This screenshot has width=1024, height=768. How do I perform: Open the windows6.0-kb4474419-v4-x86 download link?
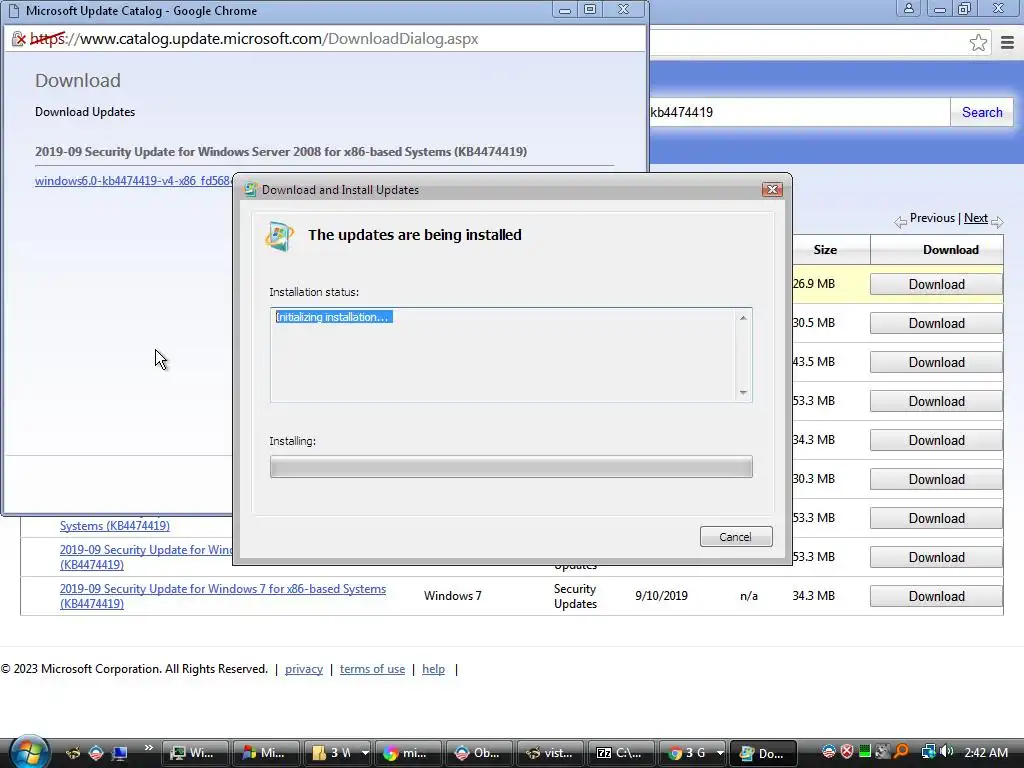click(133, 181)
